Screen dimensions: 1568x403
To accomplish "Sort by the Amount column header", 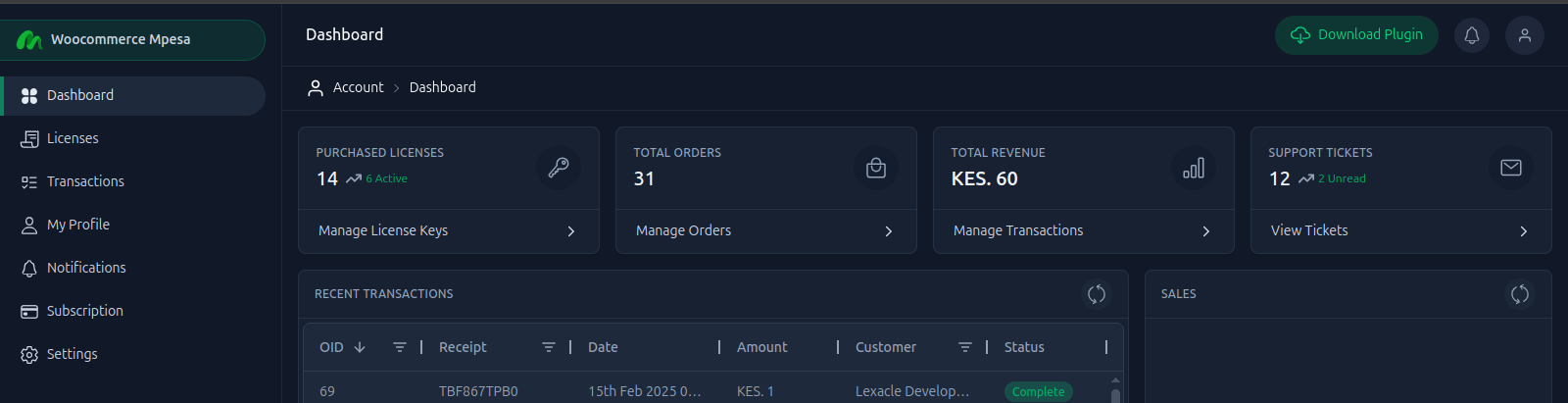I will 762,347.
